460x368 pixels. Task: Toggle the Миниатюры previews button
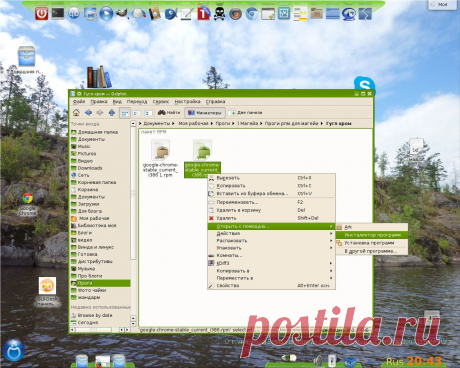click(205, 113)
